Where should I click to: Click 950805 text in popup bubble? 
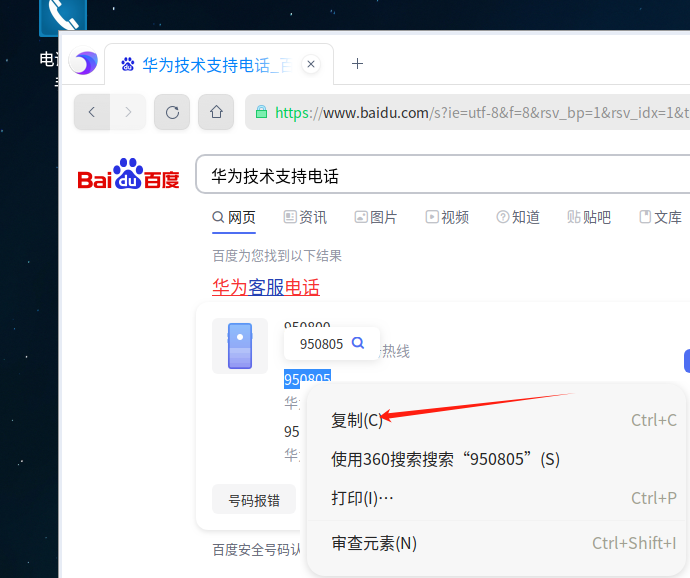click(321, 344)
